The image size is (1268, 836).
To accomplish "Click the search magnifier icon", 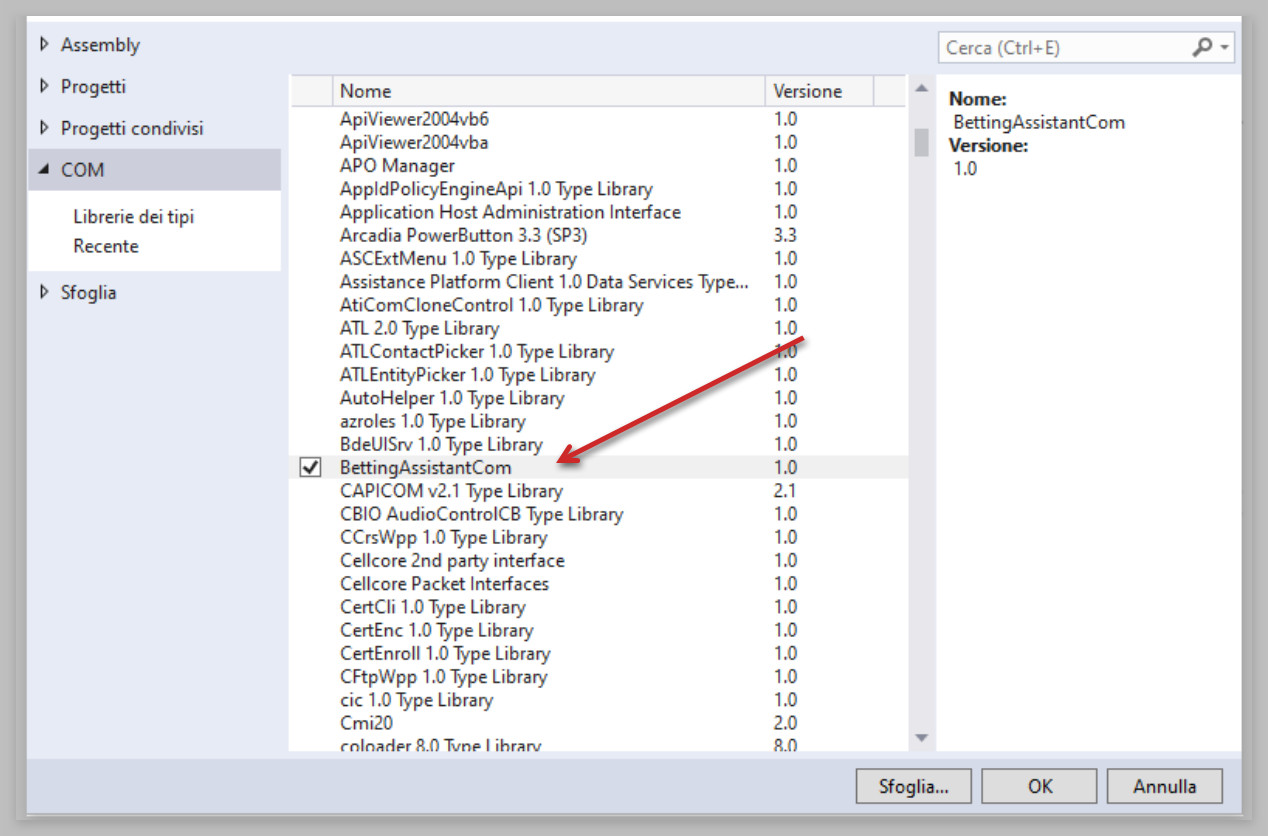I will click(x=1203, y=47).
